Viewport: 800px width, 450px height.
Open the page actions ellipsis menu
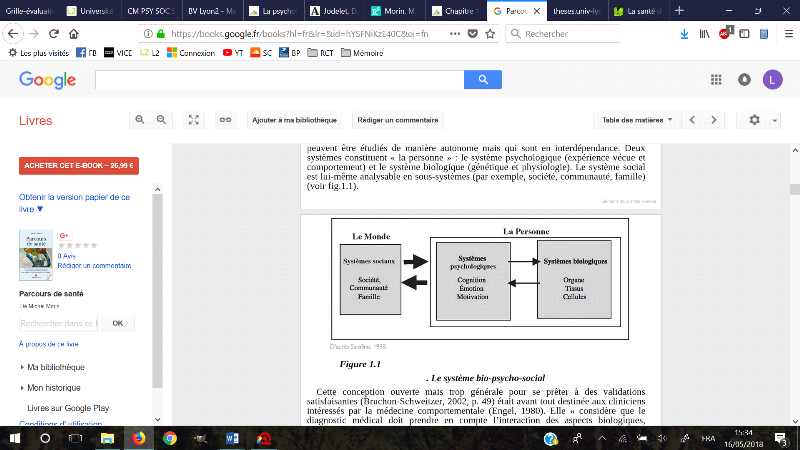coord(455,34)
